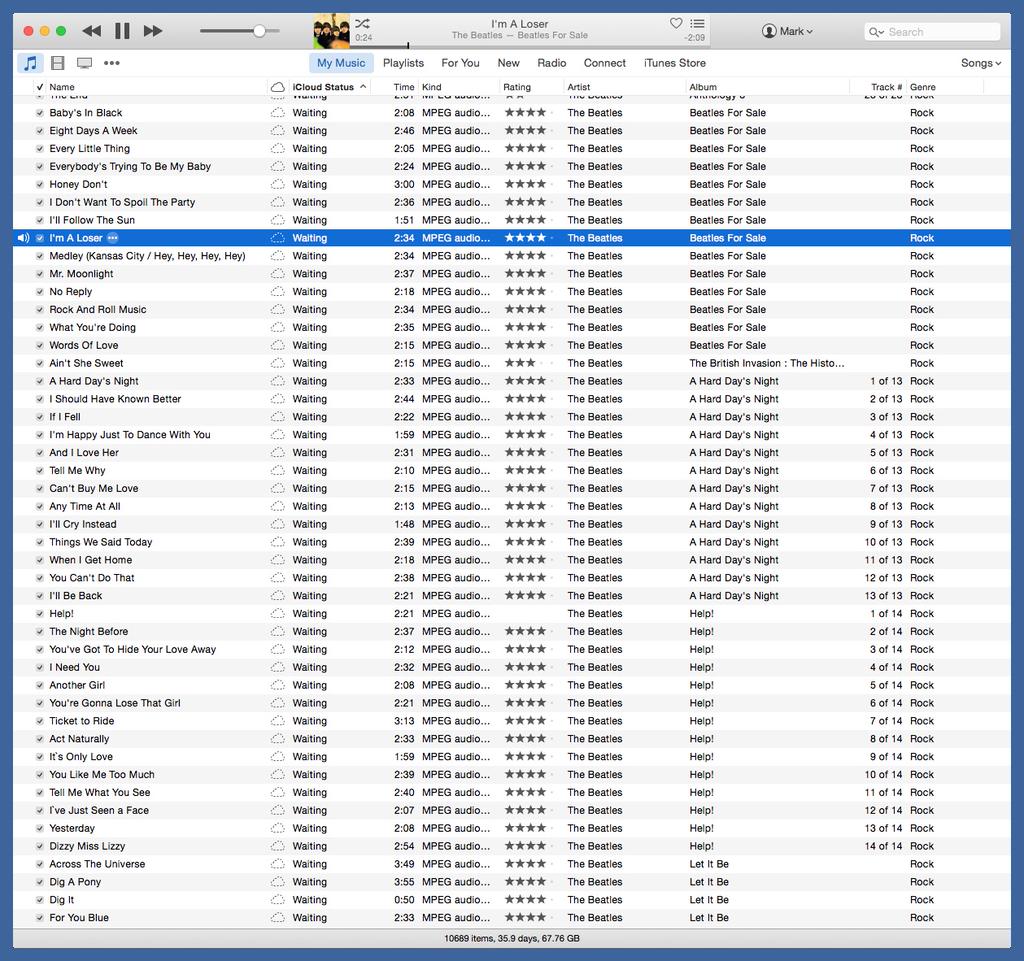This screenshot has height=961, width=1024.
Task: Open the iTunes Store tab
Action: pyautogui.click(x=675, y=63)
